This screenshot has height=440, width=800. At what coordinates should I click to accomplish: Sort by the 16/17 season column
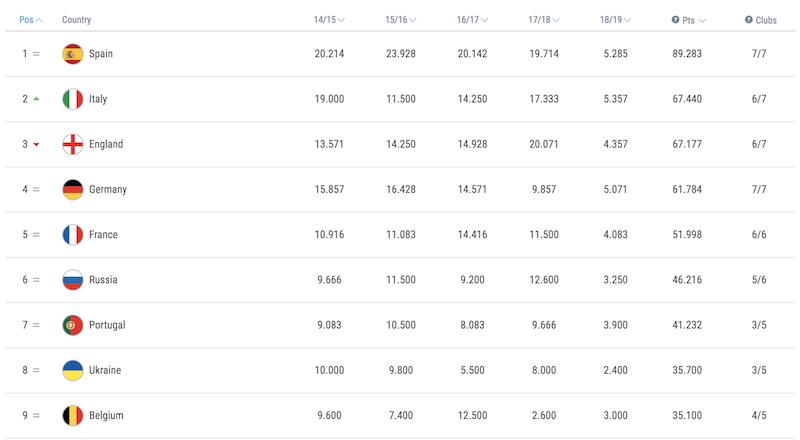click(472, 20)
